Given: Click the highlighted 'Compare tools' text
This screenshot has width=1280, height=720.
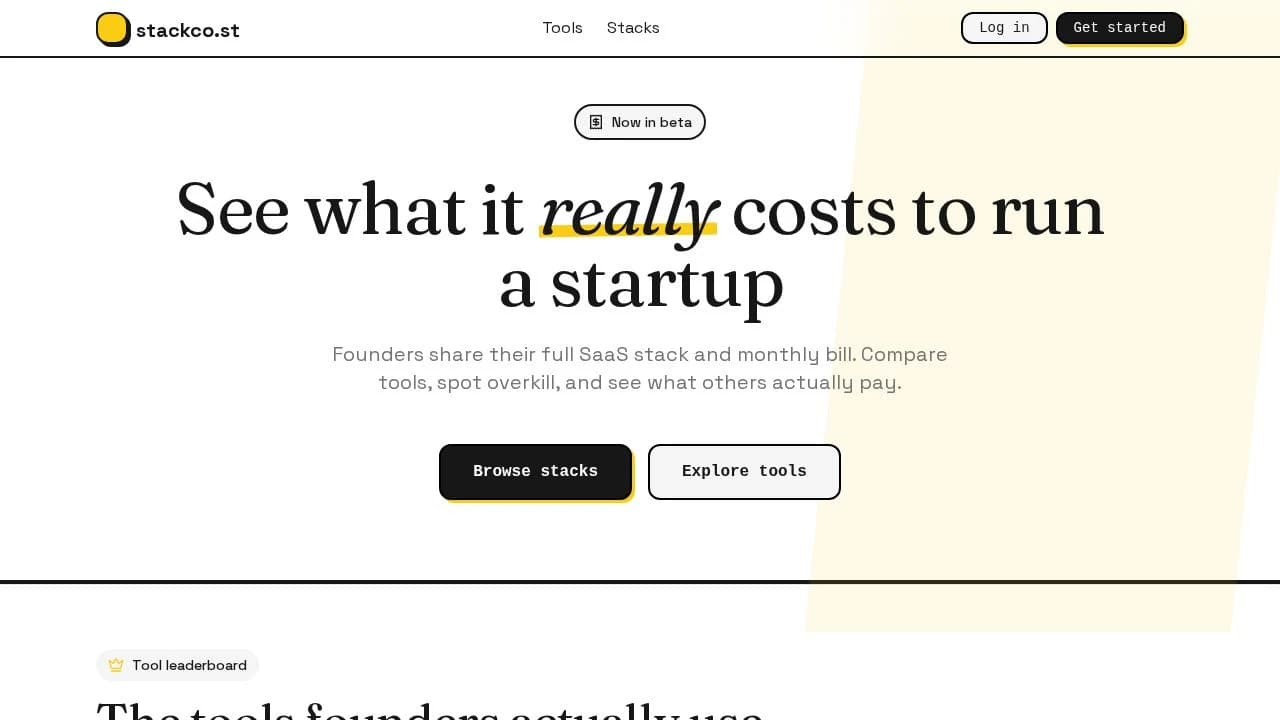Looking at the screenshot, I should click(905, 354).
